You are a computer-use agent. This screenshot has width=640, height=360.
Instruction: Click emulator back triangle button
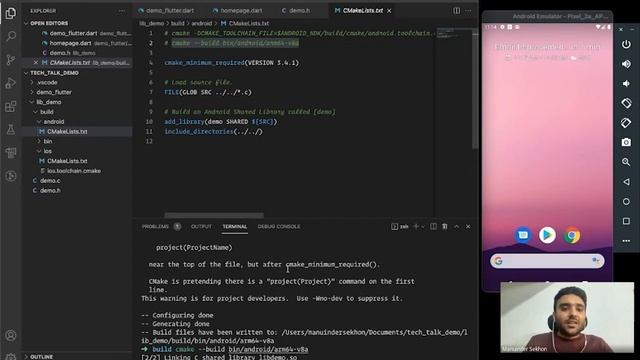[x=626, y=182]
